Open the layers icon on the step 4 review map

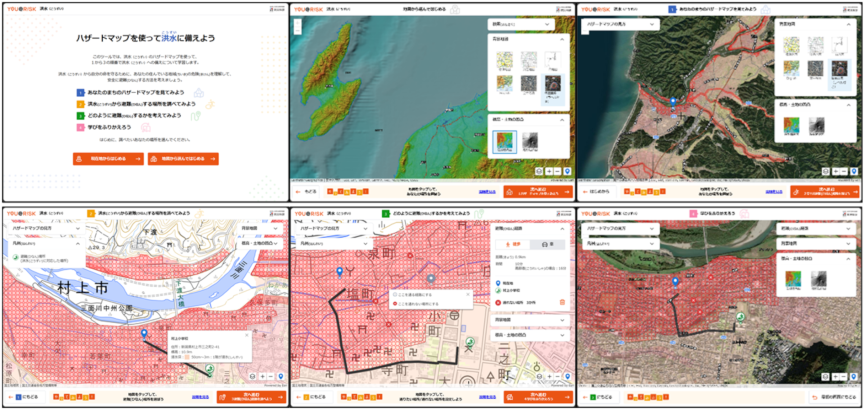click(825, 376)
